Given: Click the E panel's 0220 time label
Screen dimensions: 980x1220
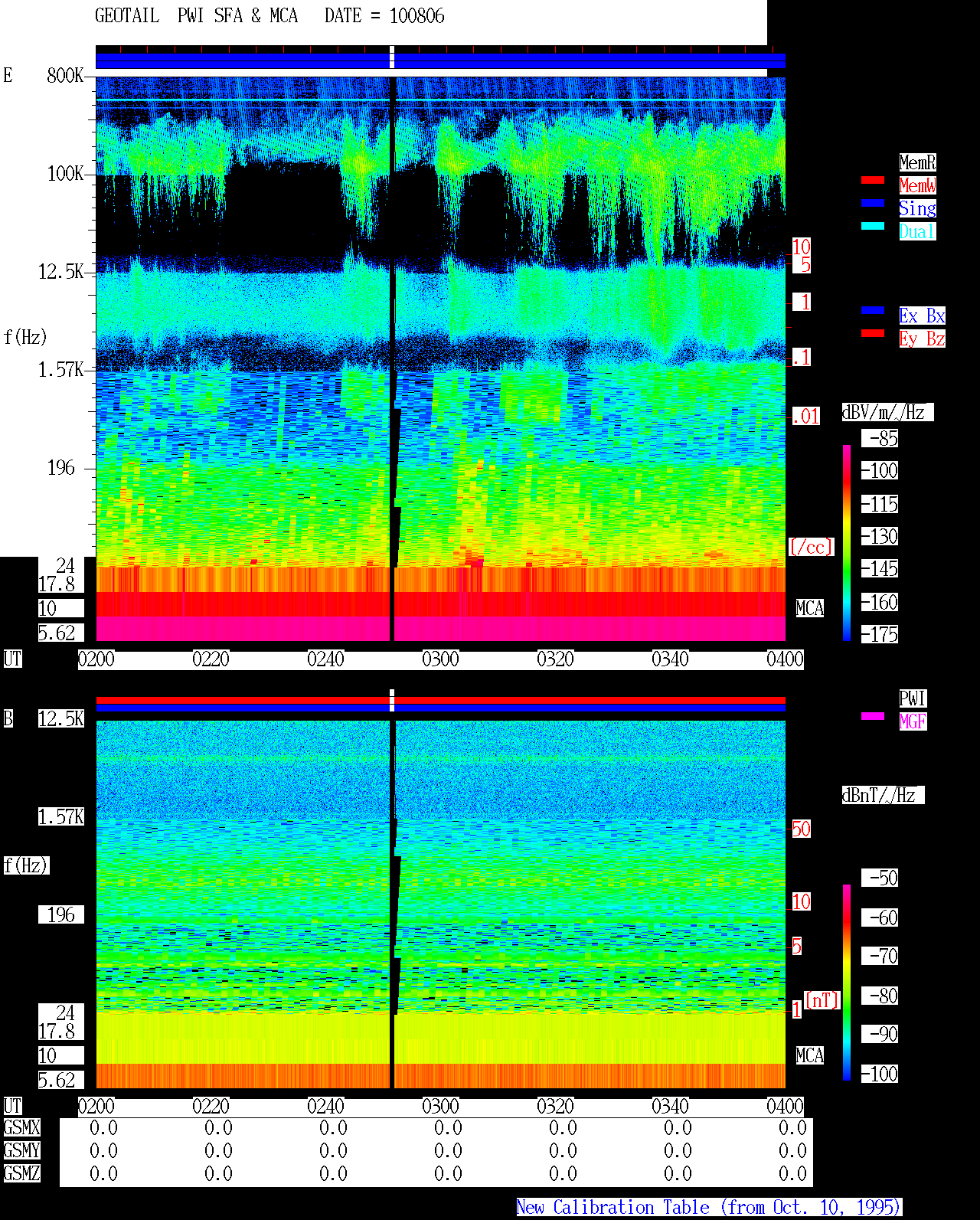Looking at the screenshot, I should point(211,659).
